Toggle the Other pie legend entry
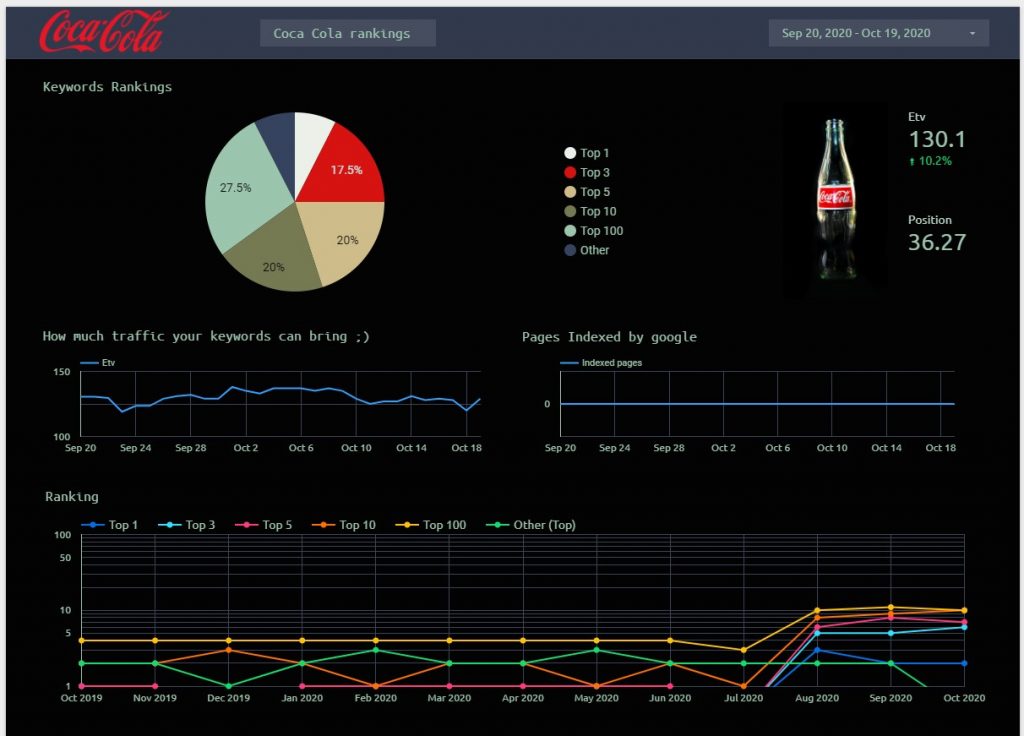1024x736 pixels. [586, 250]
